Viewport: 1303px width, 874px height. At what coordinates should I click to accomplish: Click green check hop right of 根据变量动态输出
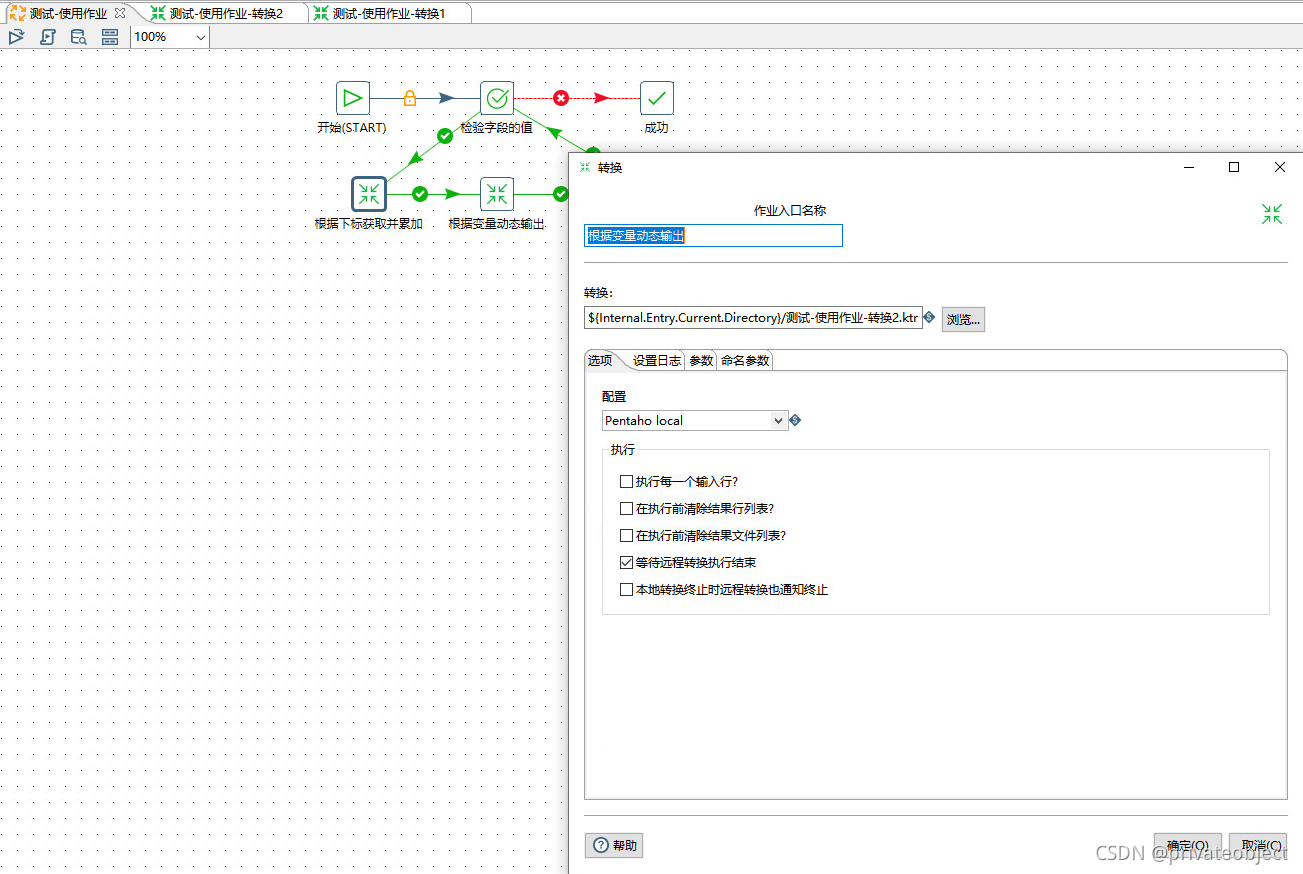click(560, 194)
